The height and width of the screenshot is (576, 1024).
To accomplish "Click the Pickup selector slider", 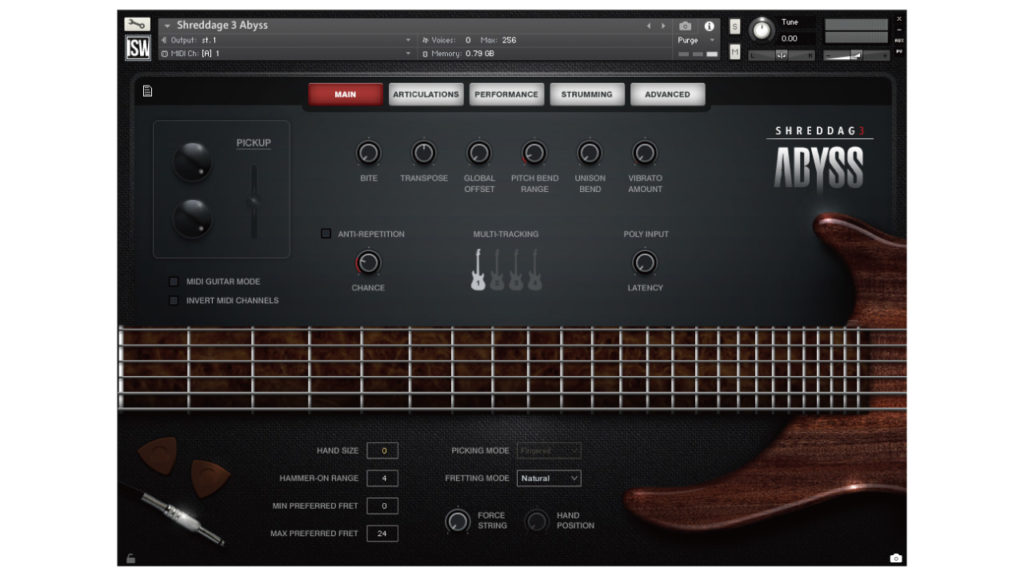I will (x=253, y=201).
